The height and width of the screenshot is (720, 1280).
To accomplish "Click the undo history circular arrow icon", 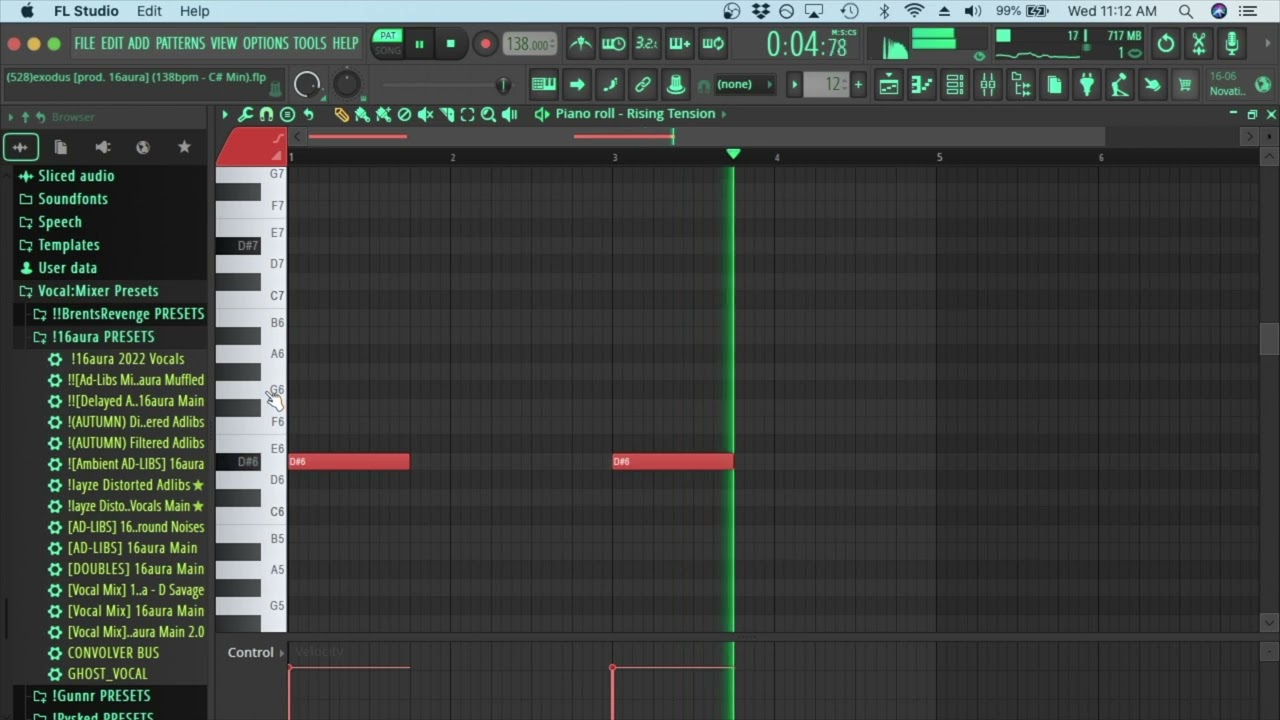I will [1166, 43].
